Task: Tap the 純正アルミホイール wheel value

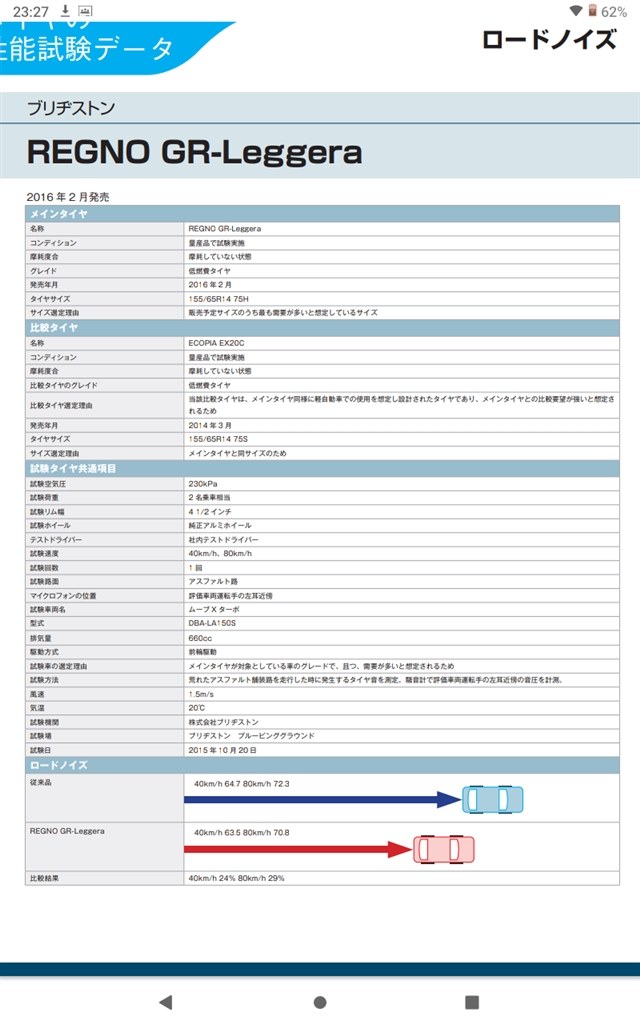Action: [219, 525]
